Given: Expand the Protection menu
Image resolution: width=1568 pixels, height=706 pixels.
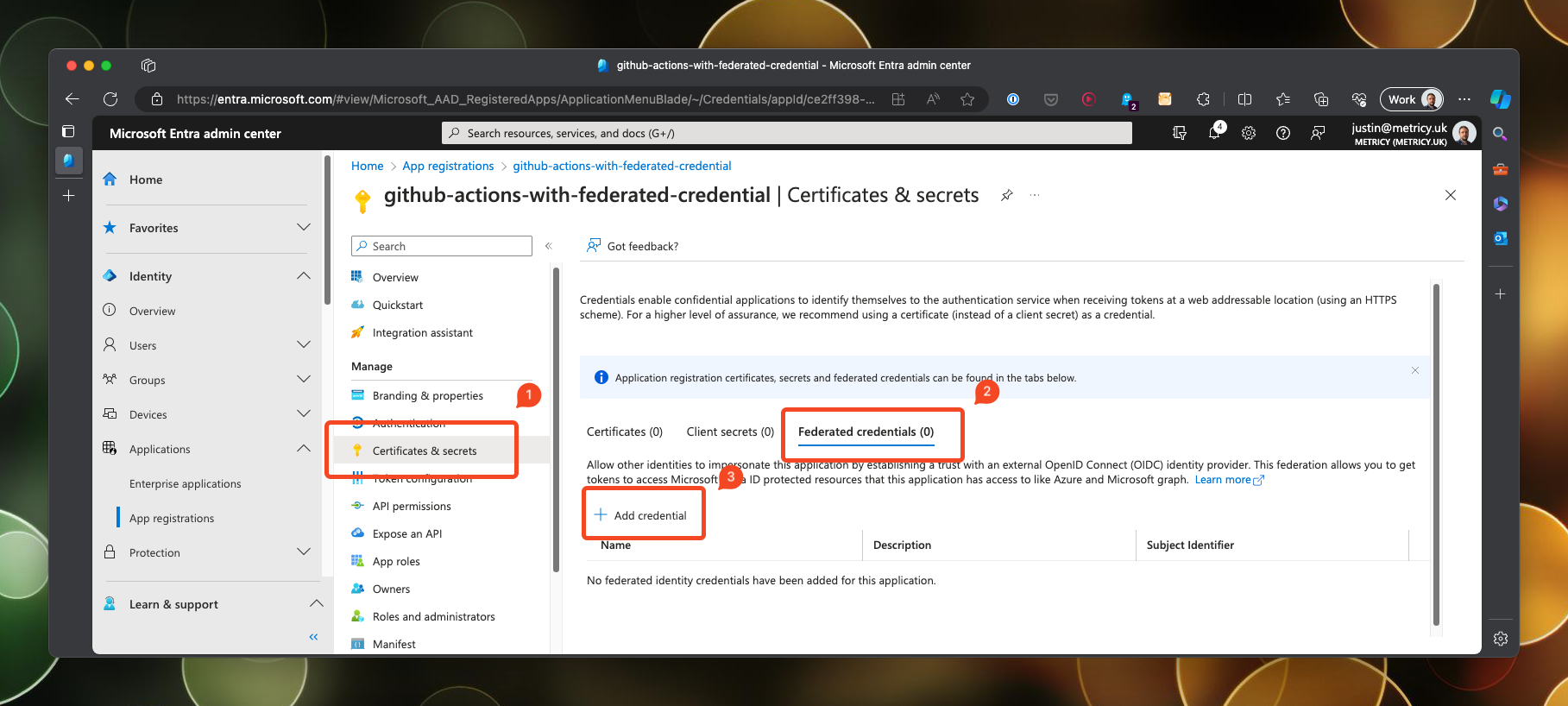Looking at the screenshot, I should click(x=304, y=552).
